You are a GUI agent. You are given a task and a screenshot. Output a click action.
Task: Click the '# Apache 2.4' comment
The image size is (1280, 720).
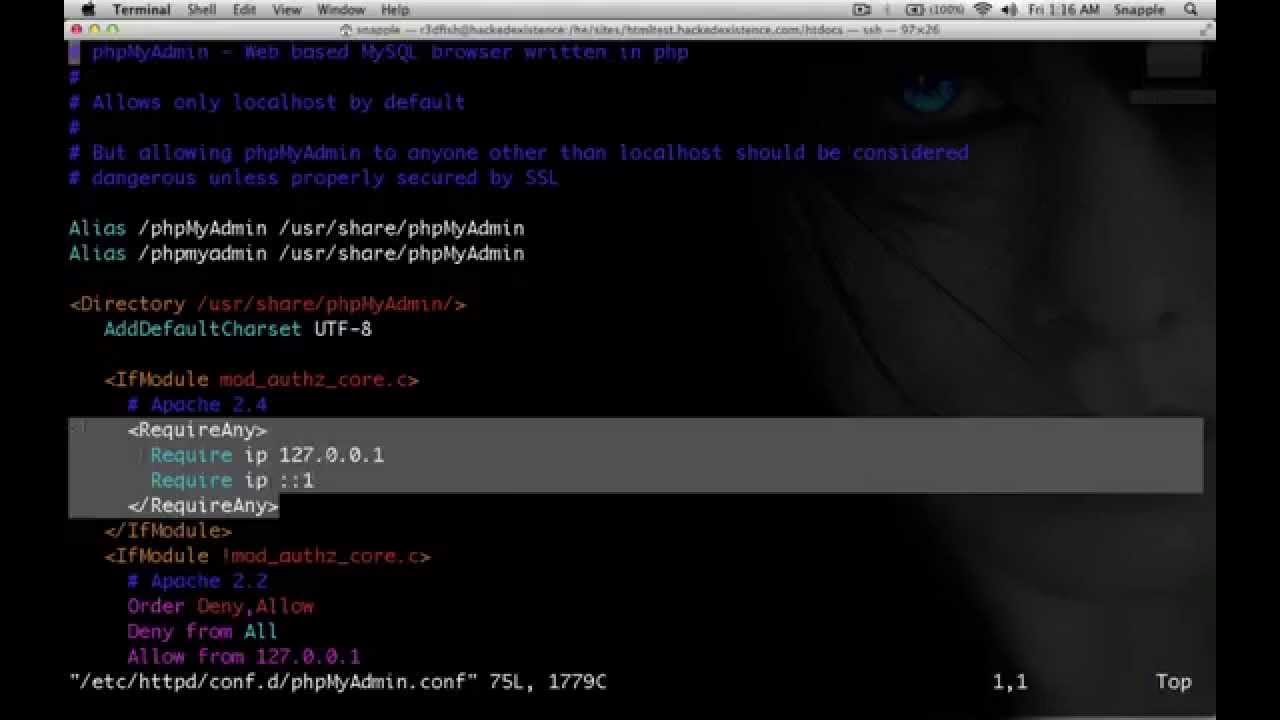tap(197, 405)
